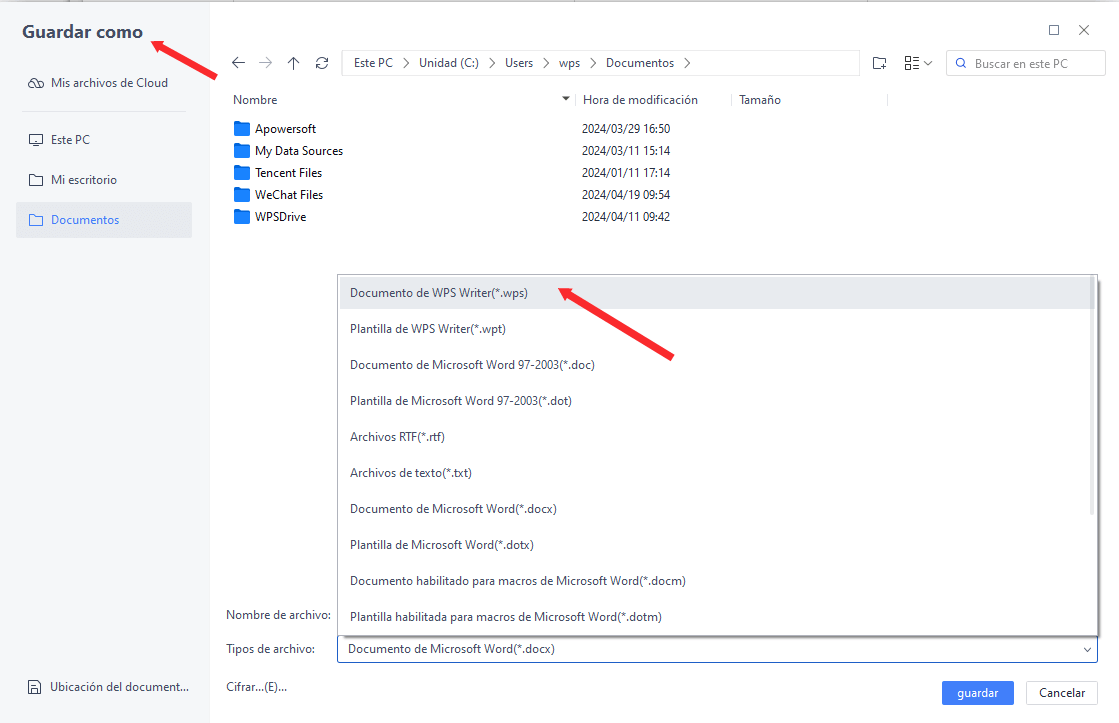Open the Nombre column dropdown arrow
The width and height of the screenshot is (1119, 723).
[x=566, y=98]
